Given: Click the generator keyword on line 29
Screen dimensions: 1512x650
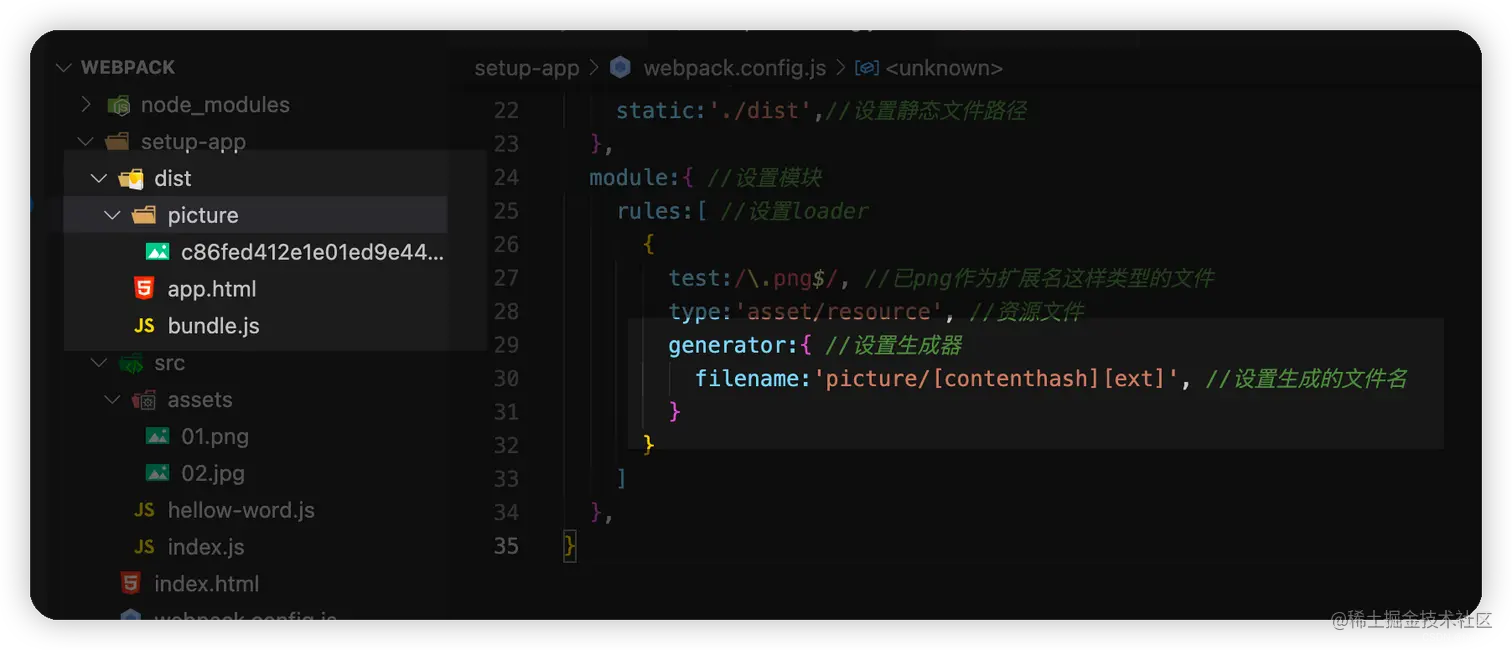Looking at the screenshot, I should 728,345.
